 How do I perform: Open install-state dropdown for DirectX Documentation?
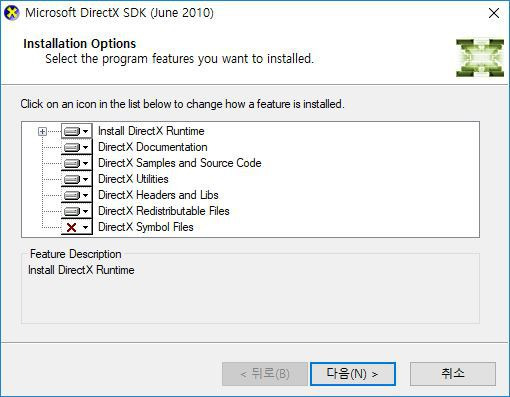[77, 147]
